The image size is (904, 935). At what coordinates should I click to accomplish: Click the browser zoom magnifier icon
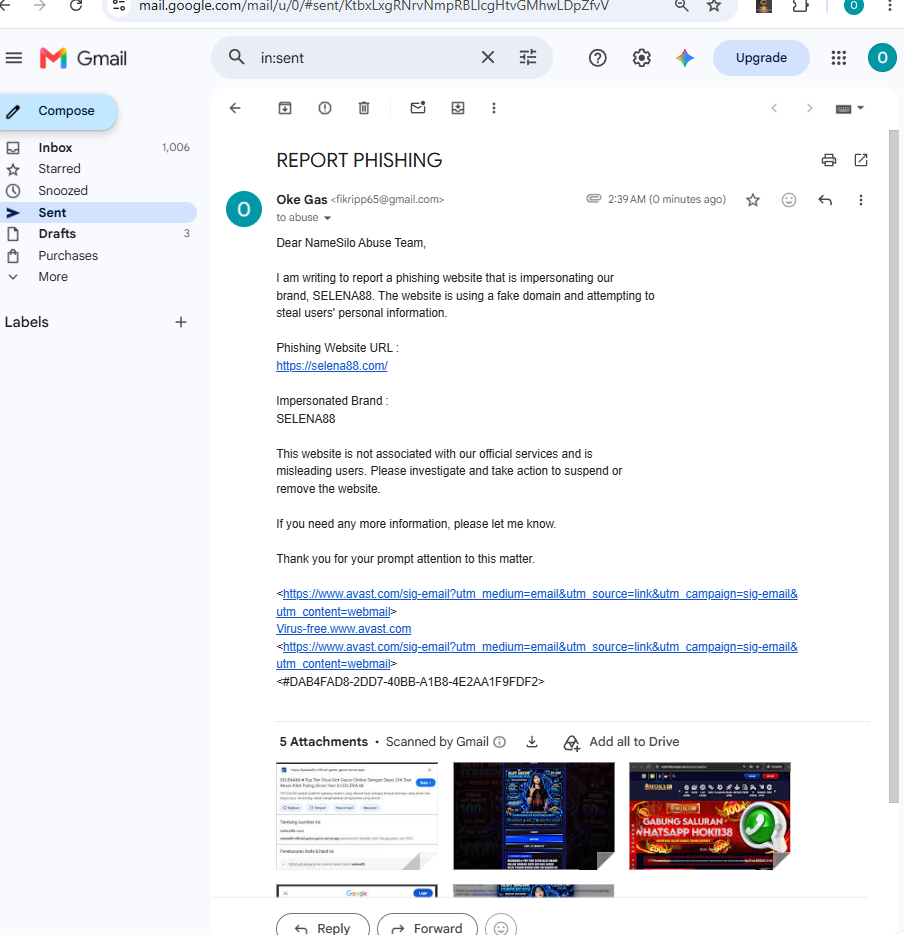[682, 6]
